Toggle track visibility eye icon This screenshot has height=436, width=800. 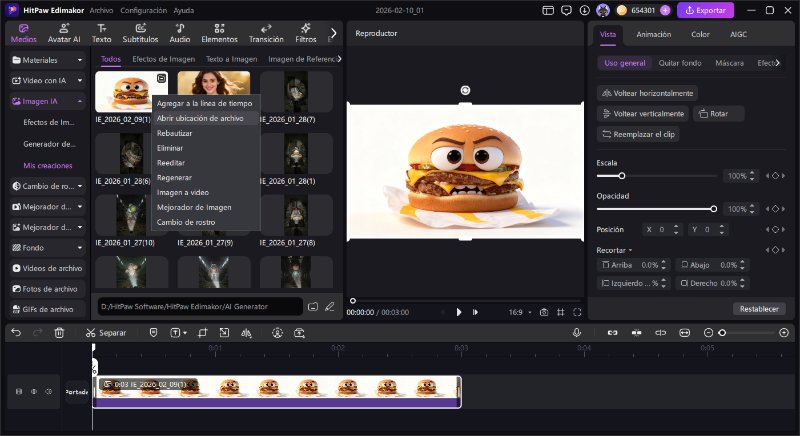click(34, 392)
